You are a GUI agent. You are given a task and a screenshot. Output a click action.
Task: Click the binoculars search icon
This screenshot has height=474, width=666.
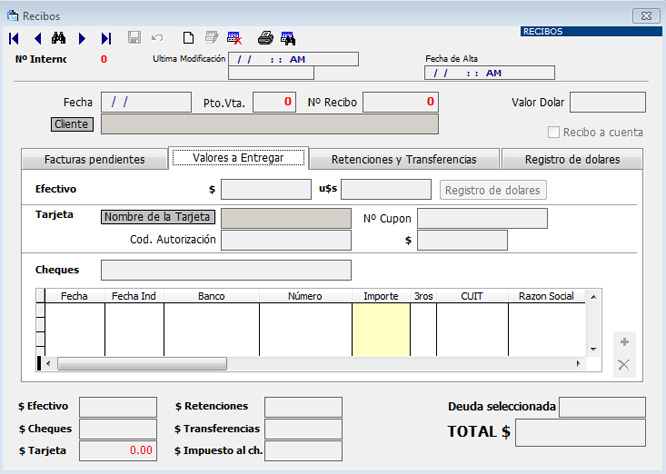(x=58, y=38)
